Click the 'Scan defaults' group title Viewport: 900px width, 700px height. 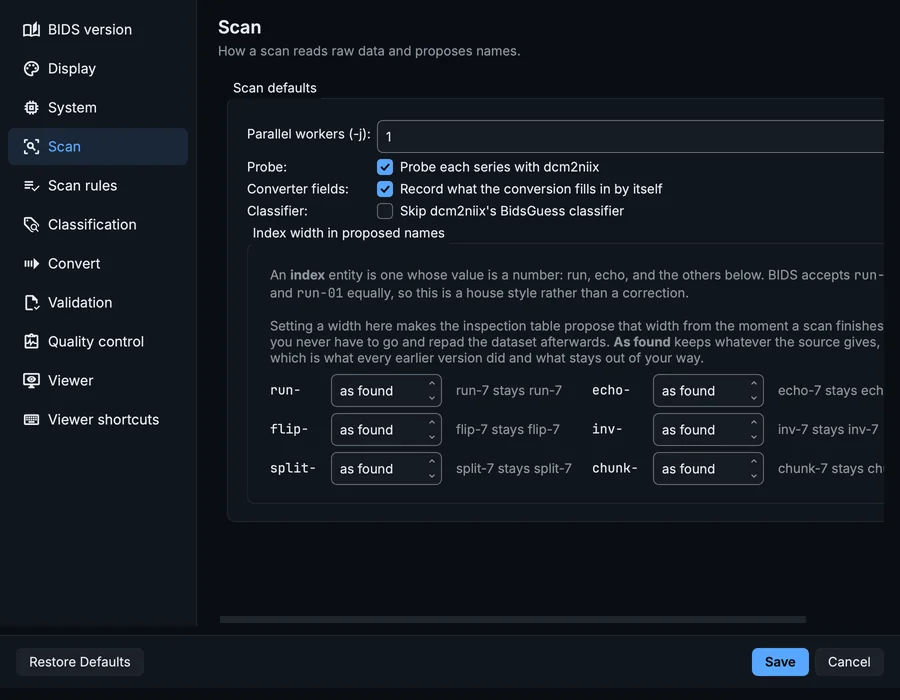point(274,88)
